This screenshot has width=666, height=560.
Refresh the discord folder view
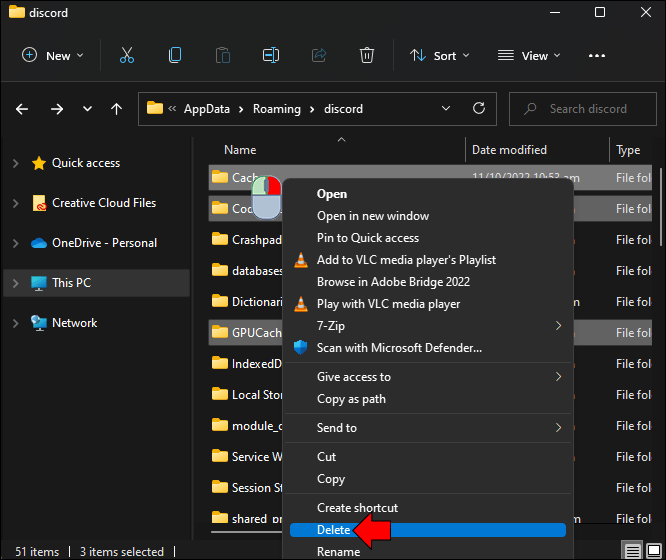(x=479, y=108)
